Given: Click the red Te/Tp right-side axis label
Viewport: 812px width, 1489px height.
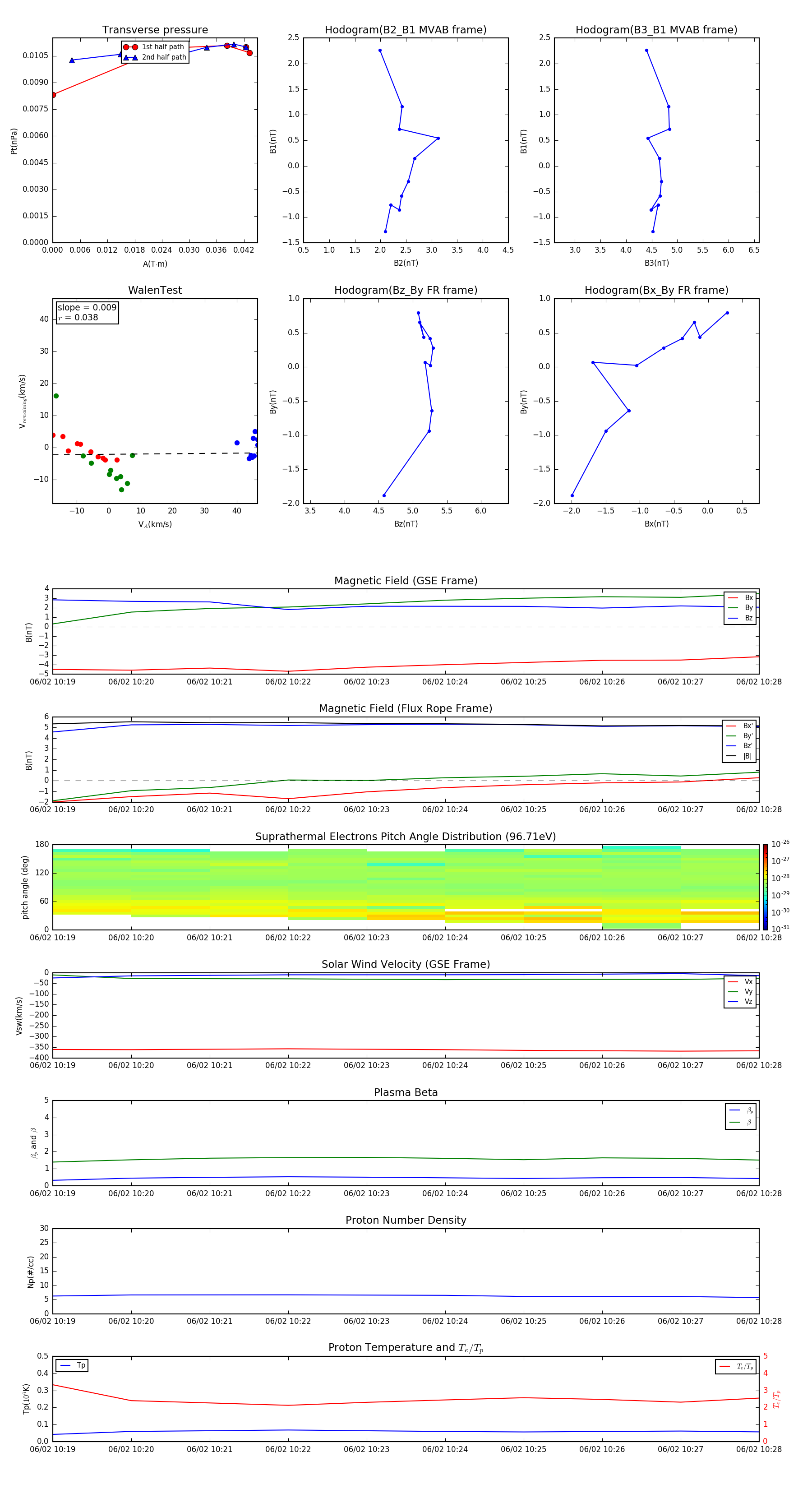Looking at the screenshot, I should tap(777, 1399).
